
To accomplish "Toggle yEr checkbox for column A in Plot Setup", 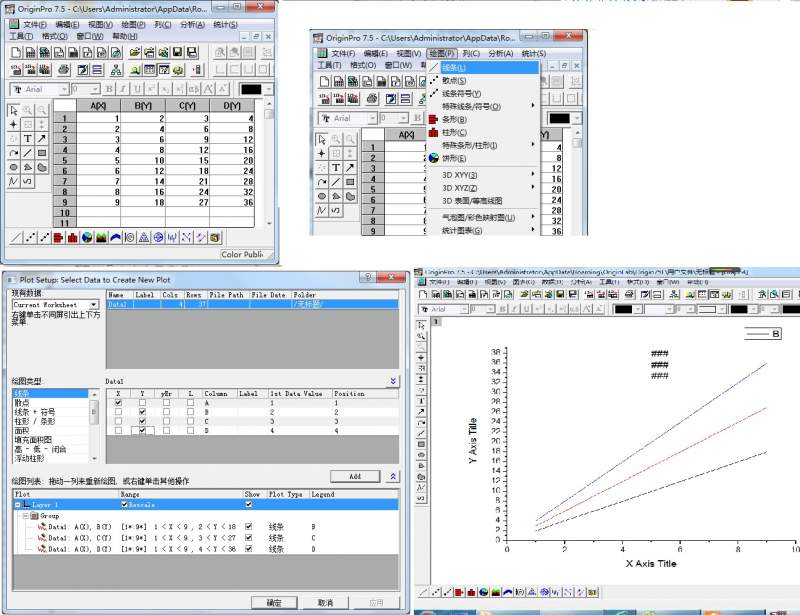I will click(x=166, y=403).
